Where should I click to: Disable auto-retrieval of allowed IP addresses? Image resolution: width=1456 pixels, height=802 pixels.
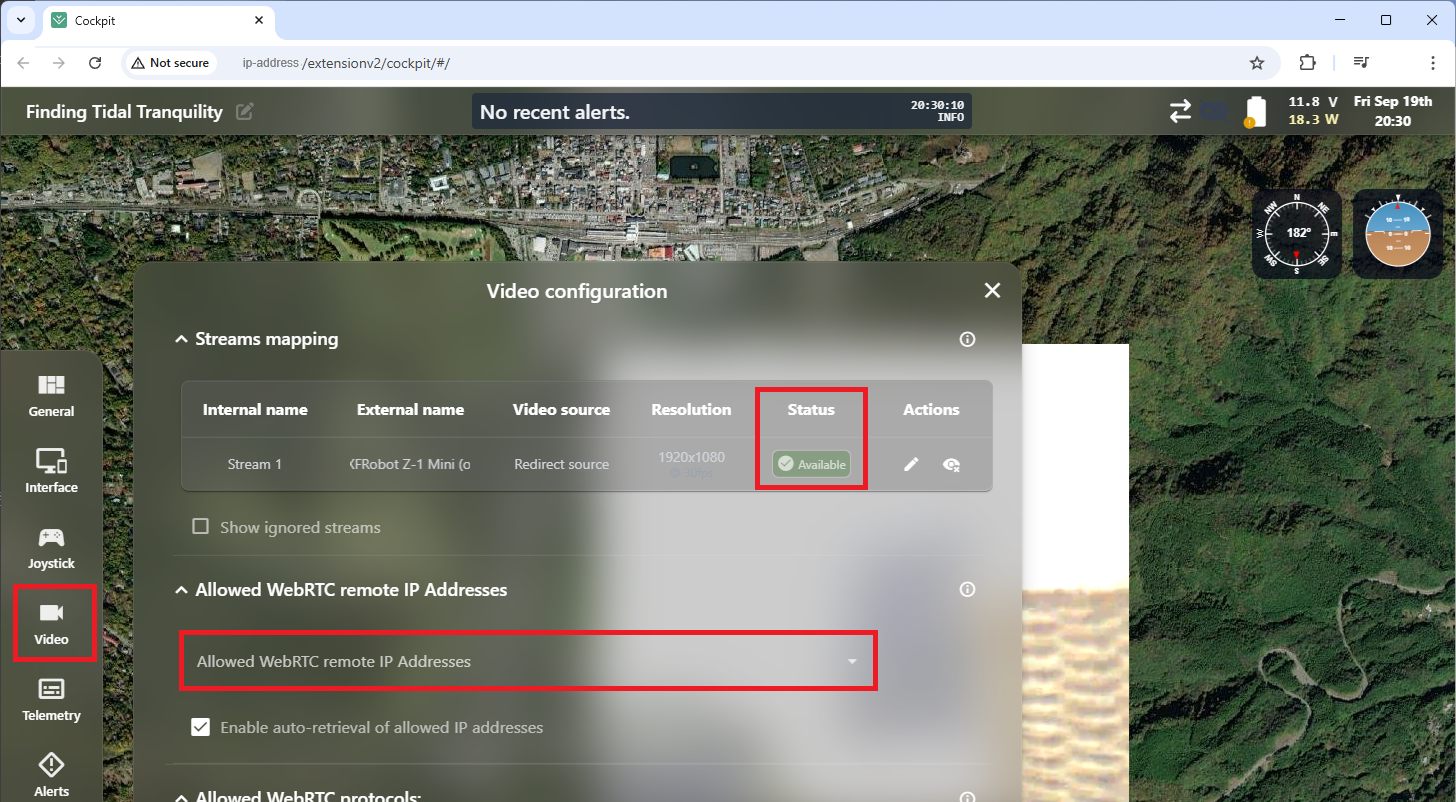[201, 727]
